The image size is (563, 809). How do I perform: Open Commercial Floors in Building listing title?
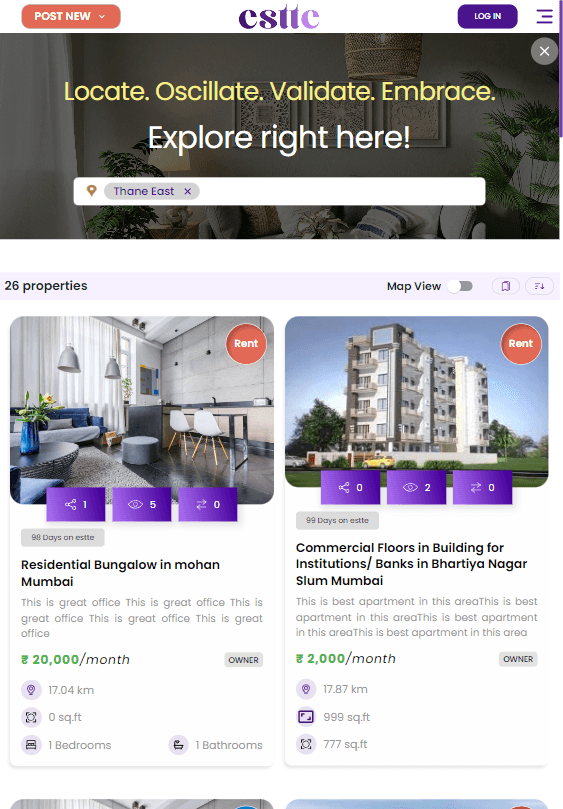[411, 564]
